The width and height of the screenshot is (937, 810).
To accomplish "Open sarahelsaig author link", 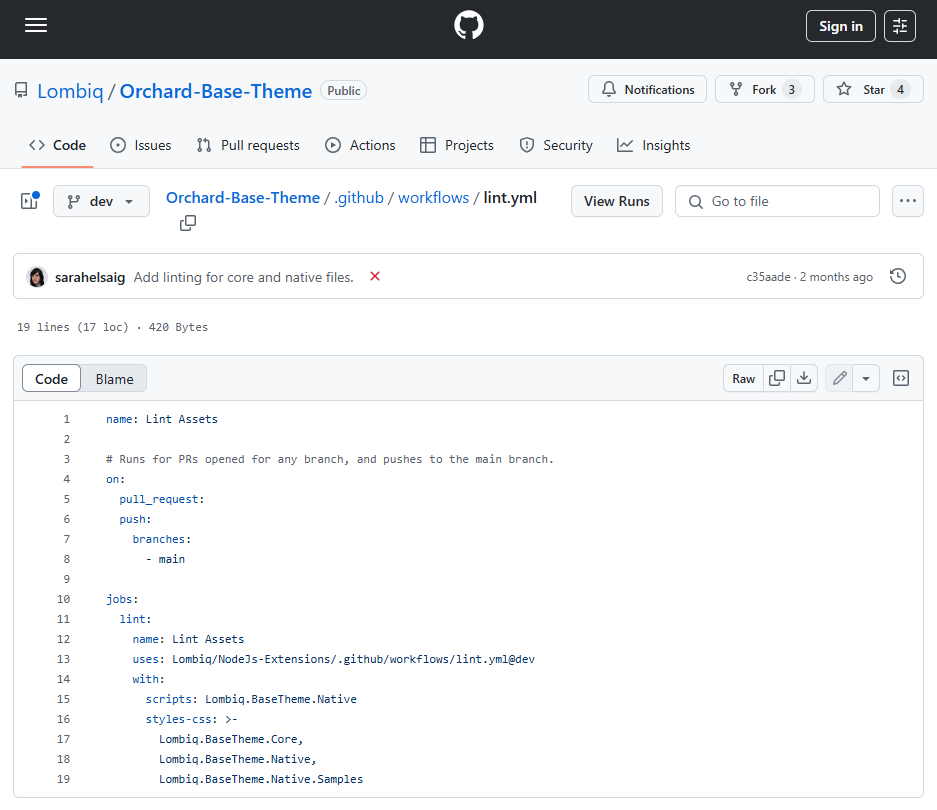I will (90, 277).
